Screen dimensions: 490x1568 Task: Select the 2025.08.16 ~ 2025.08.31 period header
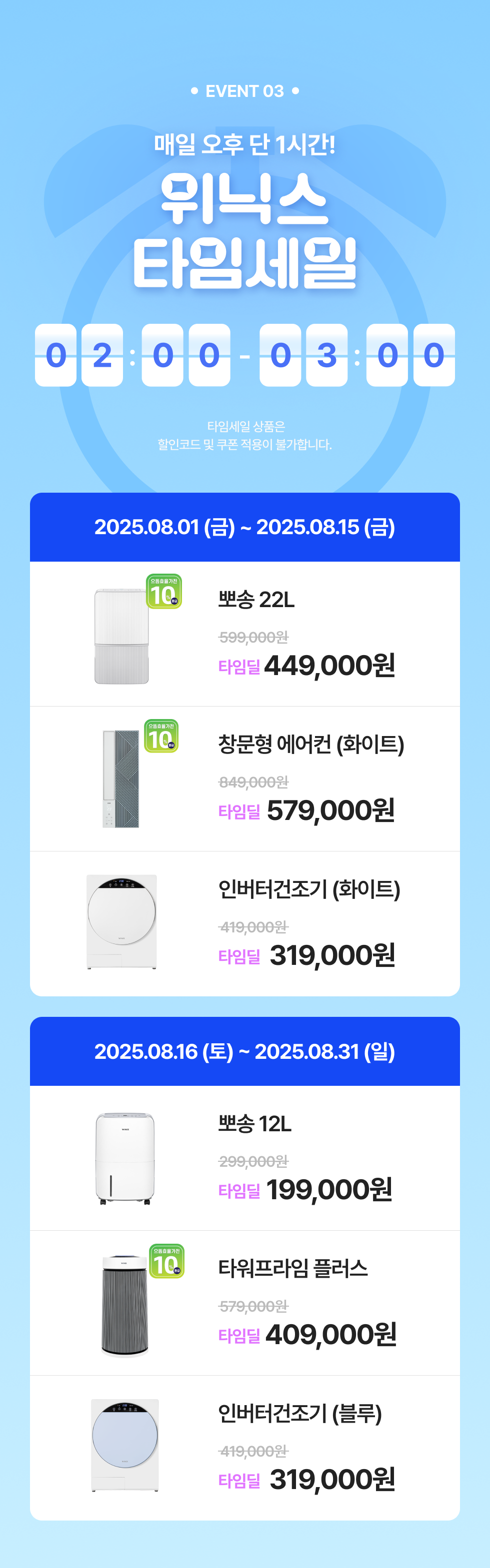tap(245, 1051)
